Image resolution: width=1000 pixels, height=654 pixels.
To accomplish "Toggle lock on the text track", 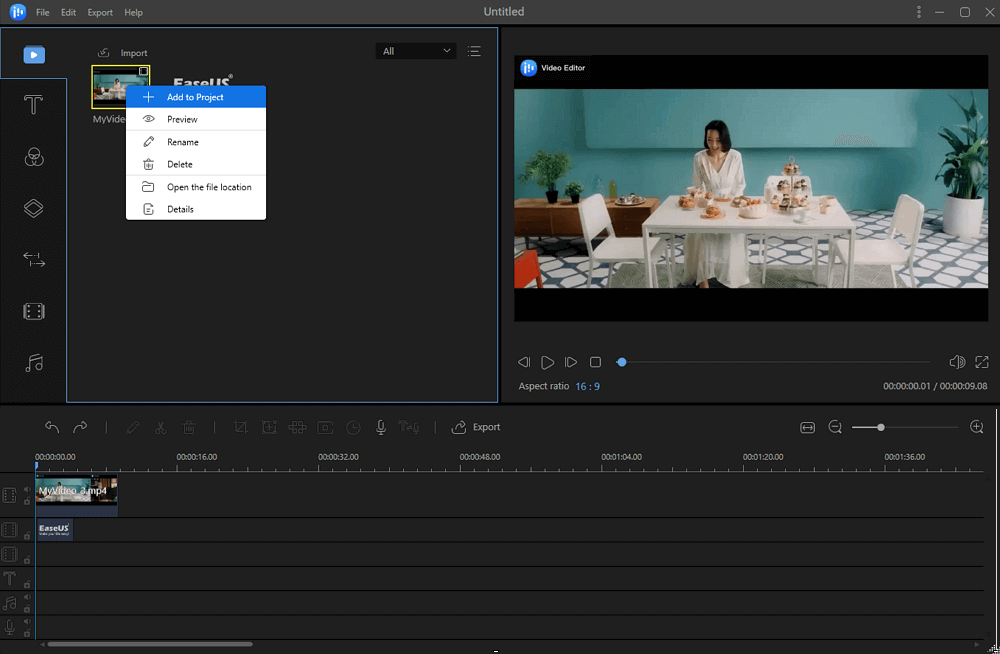I will point(27,584).
